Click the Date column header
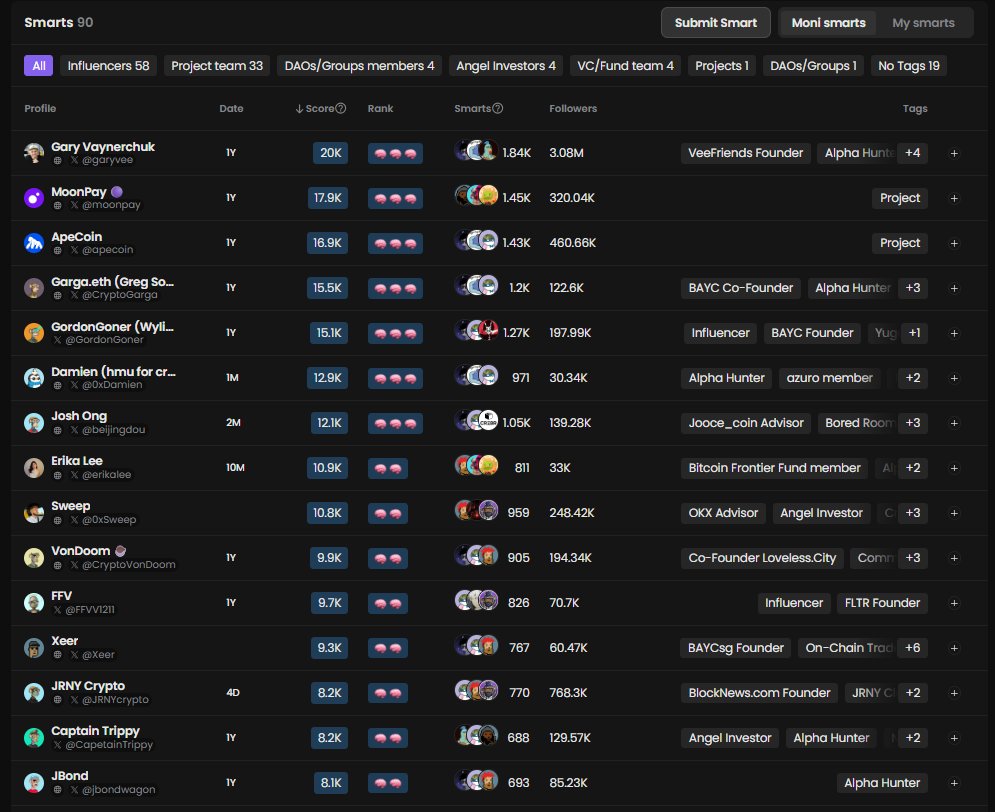 coord(231,108)
